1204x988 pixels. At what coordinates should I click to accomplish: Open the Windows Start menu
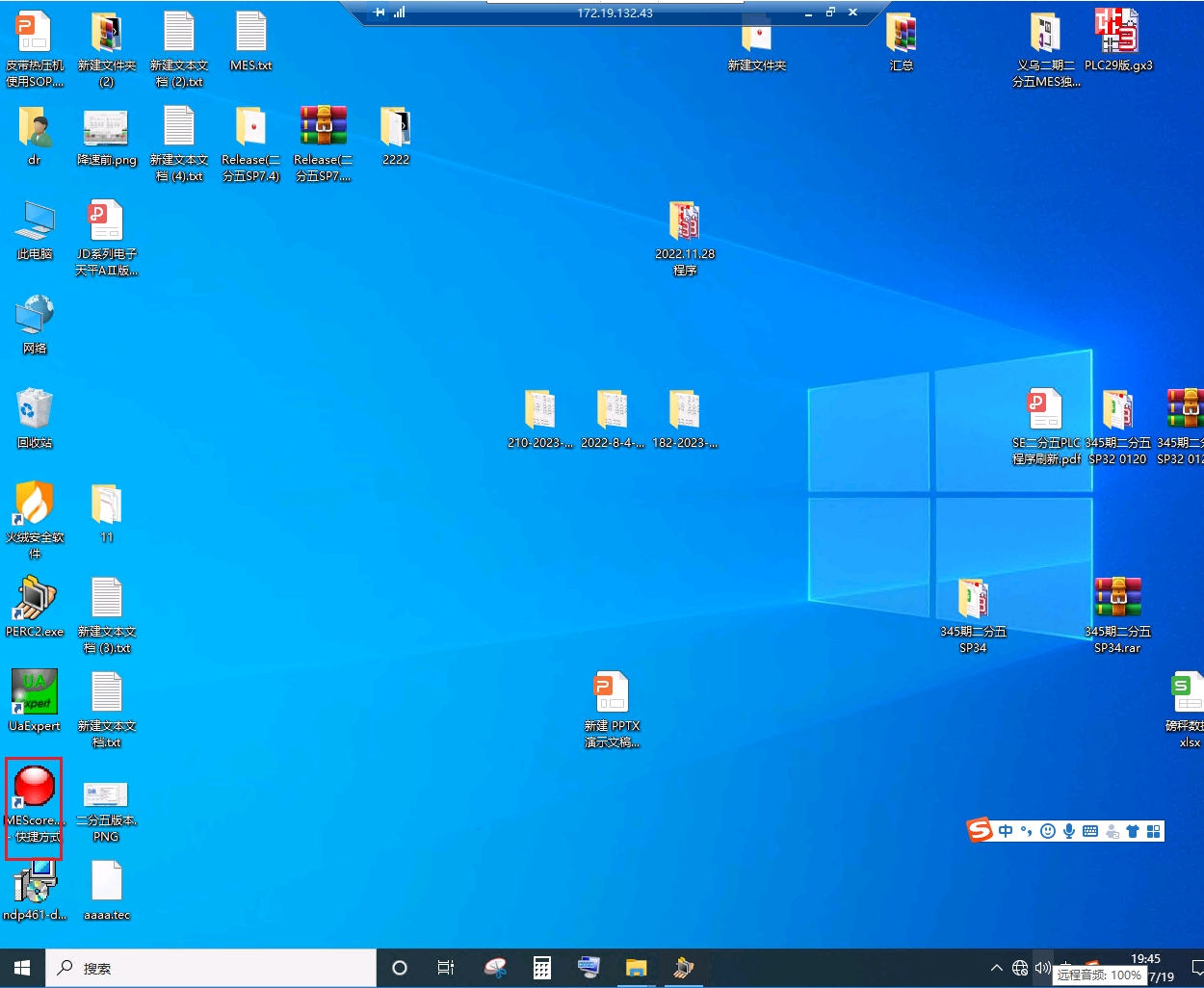pos(22,968)
